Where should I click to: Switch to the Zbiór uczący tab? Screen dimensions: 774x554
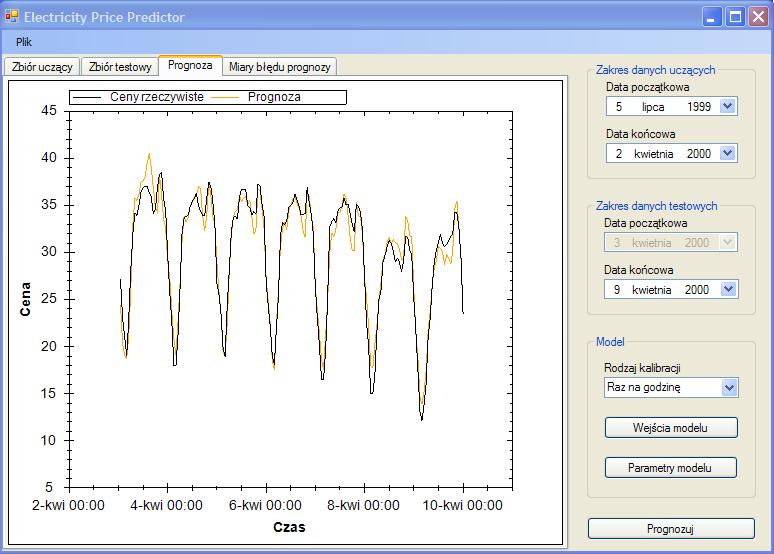pyautogui.click(x=42, y=67)
